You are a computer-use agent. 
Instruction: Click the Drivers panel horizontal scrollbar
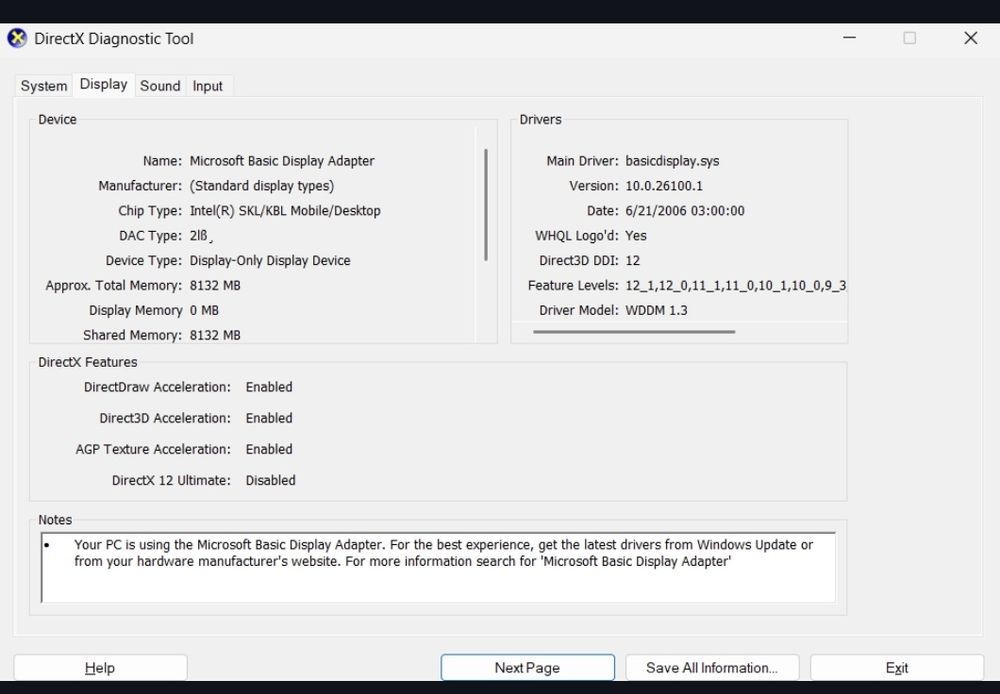point(634,332)
